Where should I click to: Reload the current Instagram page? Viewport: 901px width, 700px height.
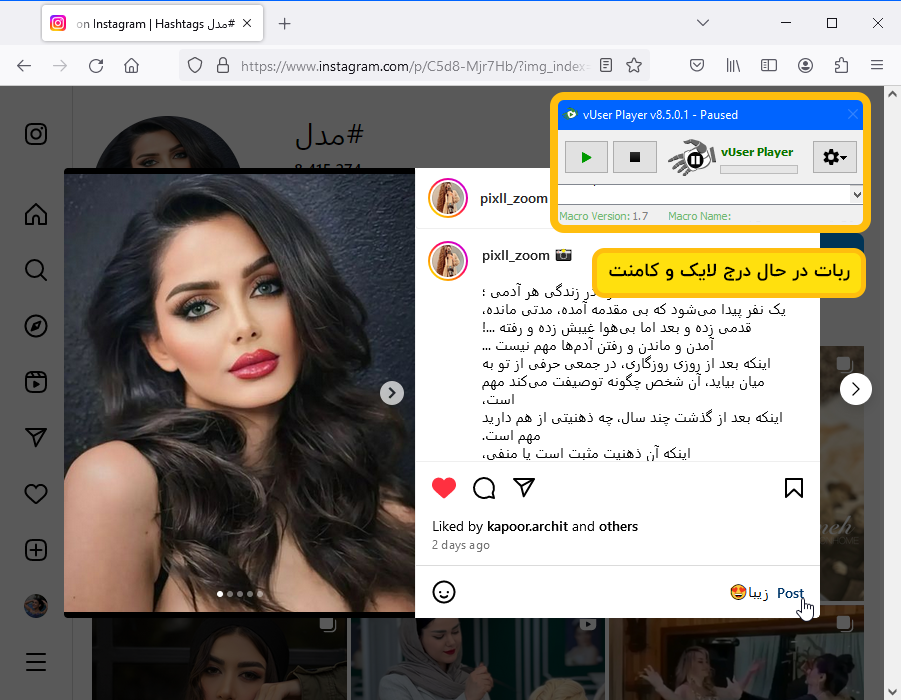(96, 66)
